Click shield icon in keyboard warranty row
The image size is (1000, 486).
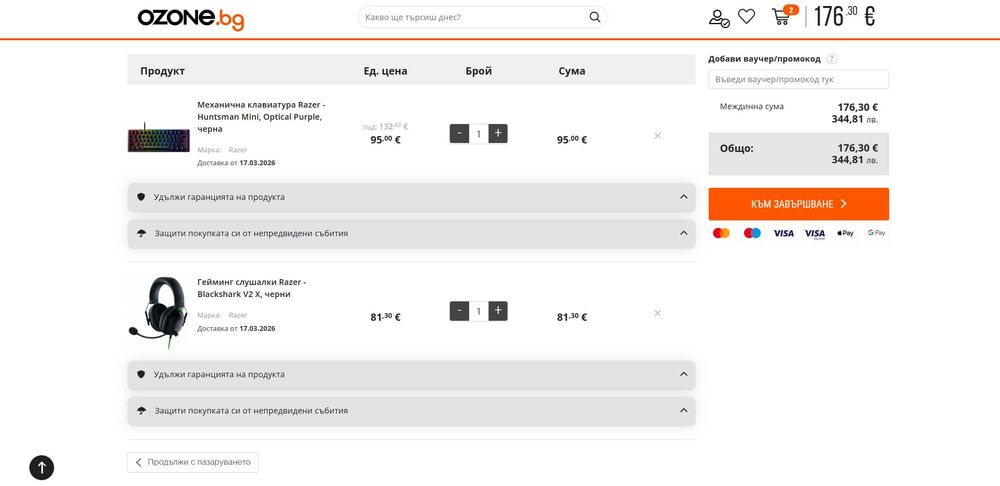tap(141, 197)
